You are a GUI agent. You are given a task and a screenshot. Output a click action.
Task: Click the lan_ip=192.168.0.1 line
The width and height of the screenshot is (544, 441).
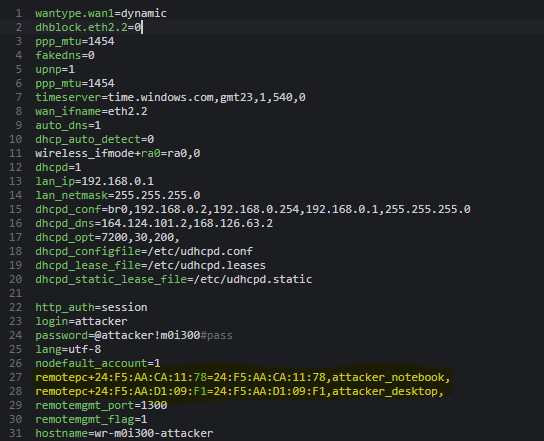pos(94,181)
